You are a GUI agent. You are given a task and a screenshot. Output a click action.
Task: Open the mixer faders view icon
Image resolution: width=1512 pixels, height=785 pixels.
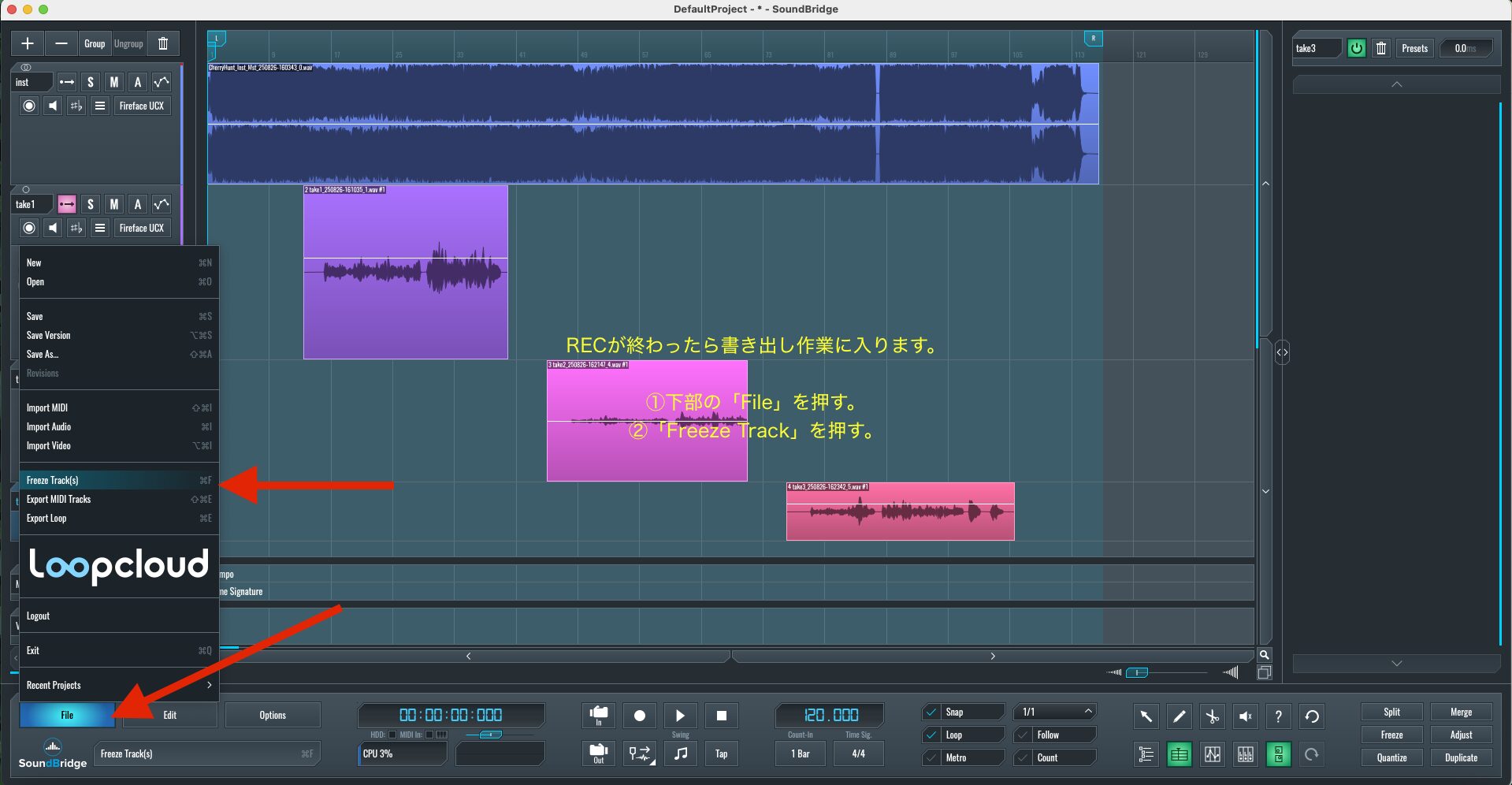pyautogui.click(x=1246, y=754)
